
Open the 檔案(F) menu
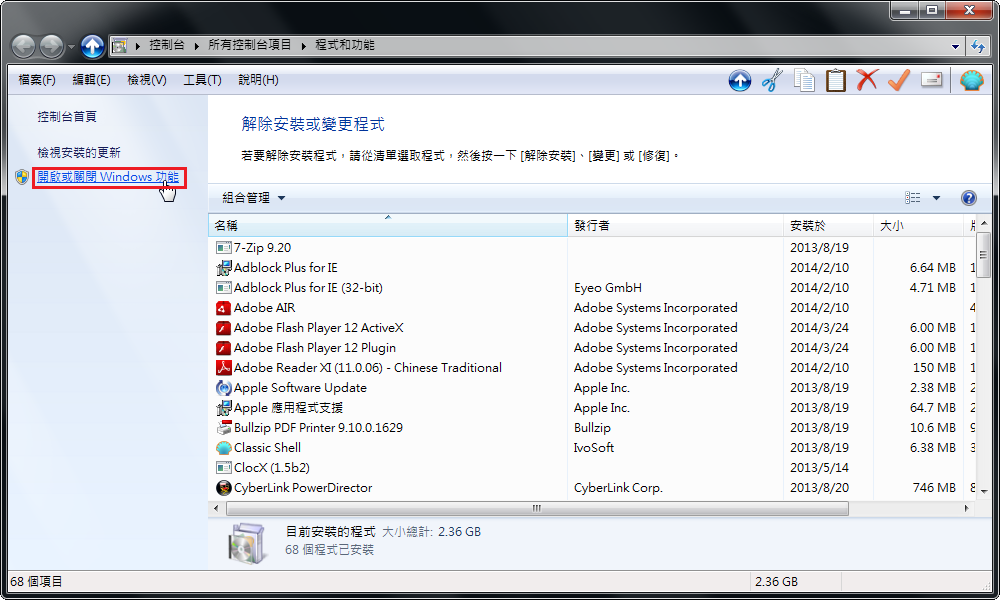click(37, 80)
